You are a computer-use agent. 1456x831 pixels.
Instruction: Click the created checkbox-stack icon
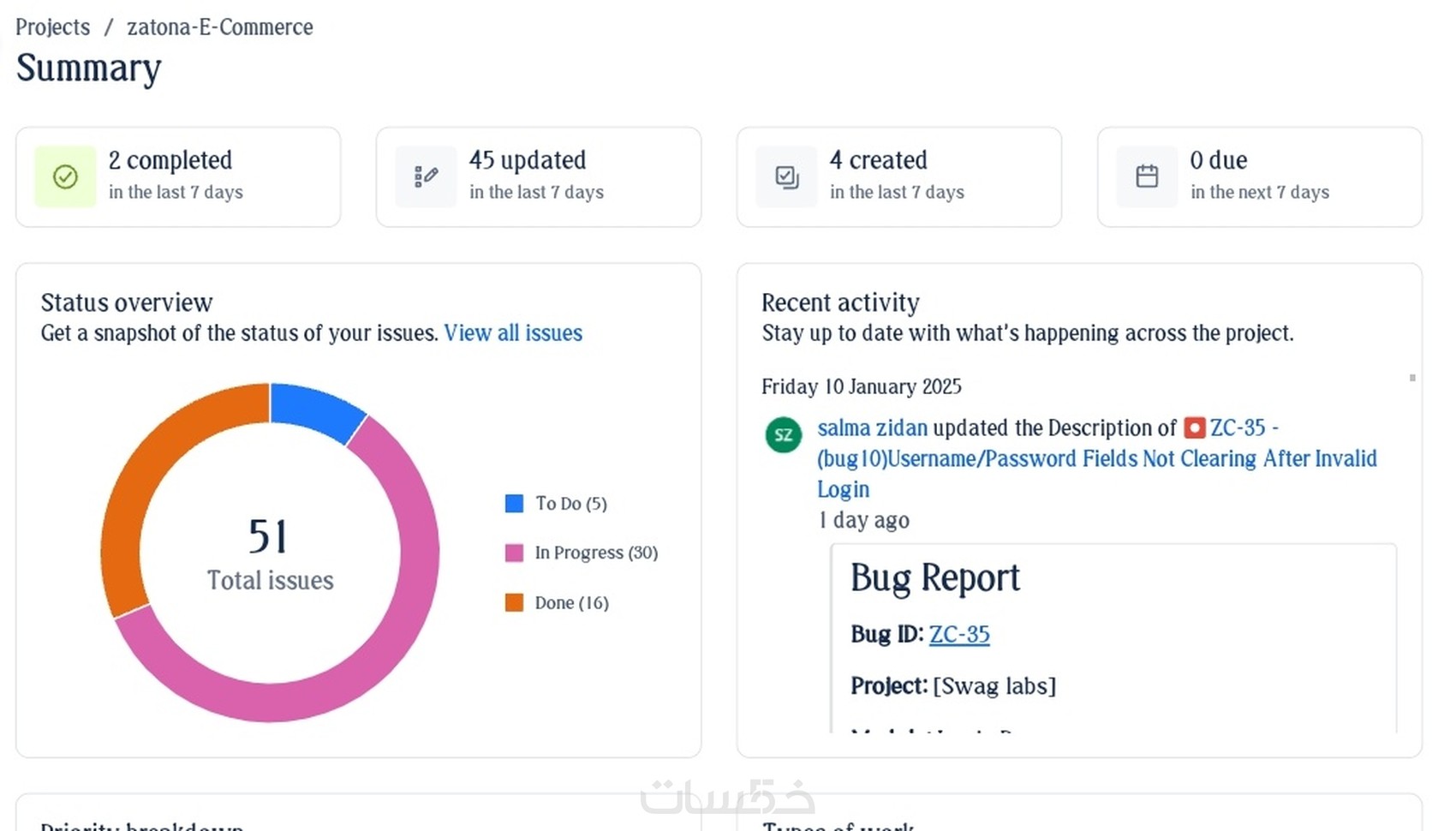(786, 177)
